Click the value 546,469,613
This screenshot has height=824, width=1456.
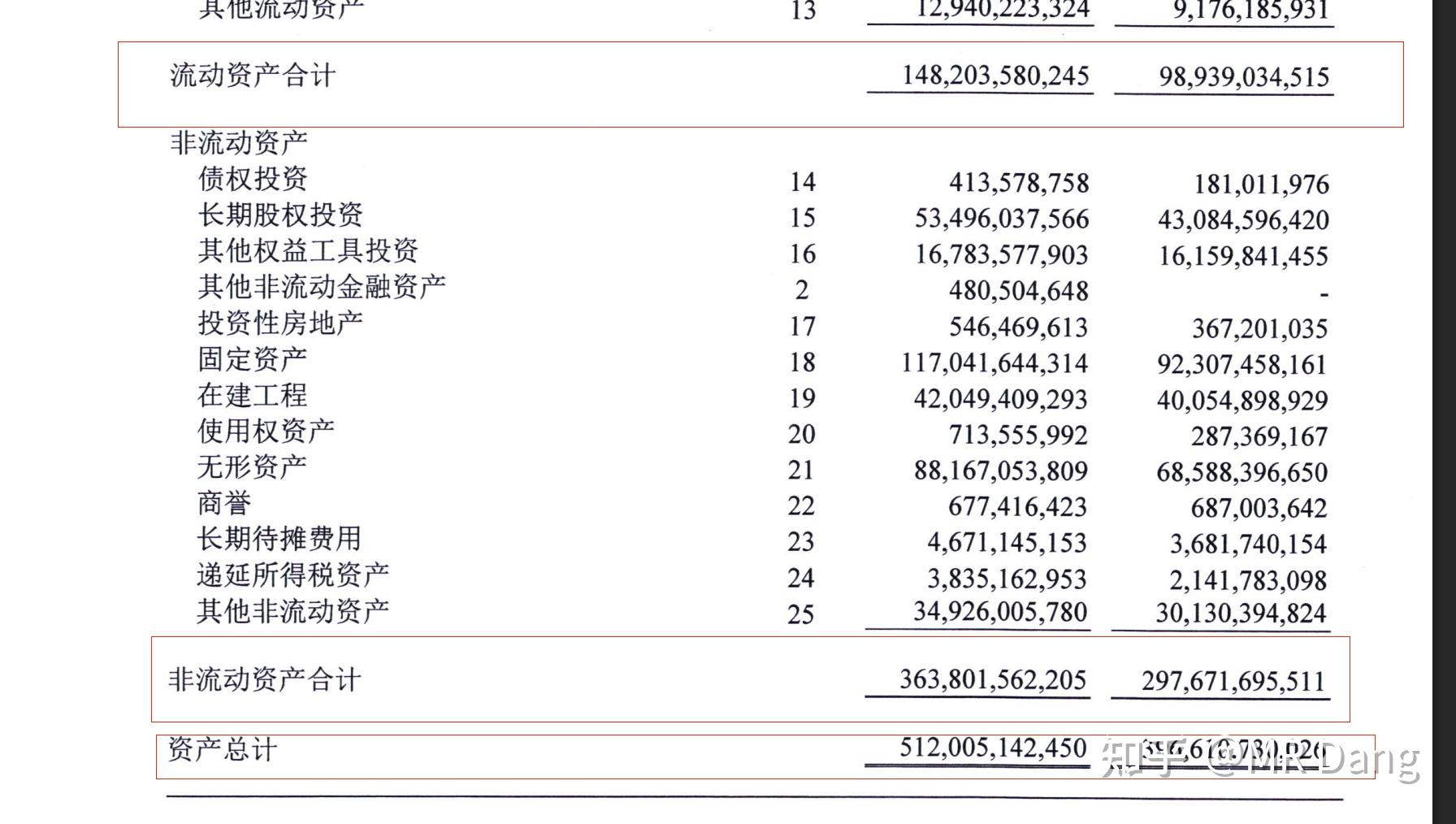pyautogui.click(x=1018, y=327)
